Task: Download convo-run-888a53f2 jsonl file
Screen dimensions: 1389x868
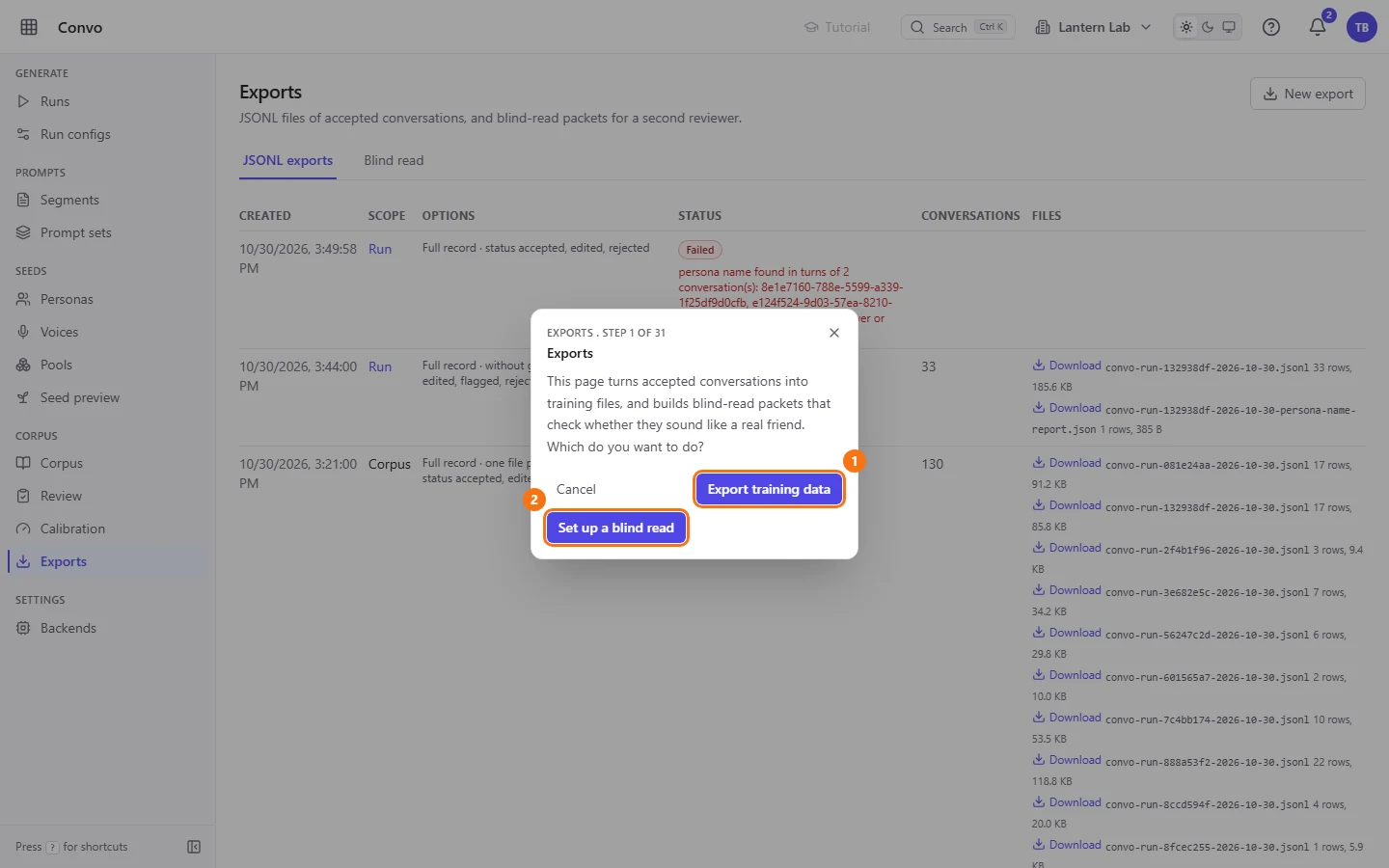Action: (1067, 760)
